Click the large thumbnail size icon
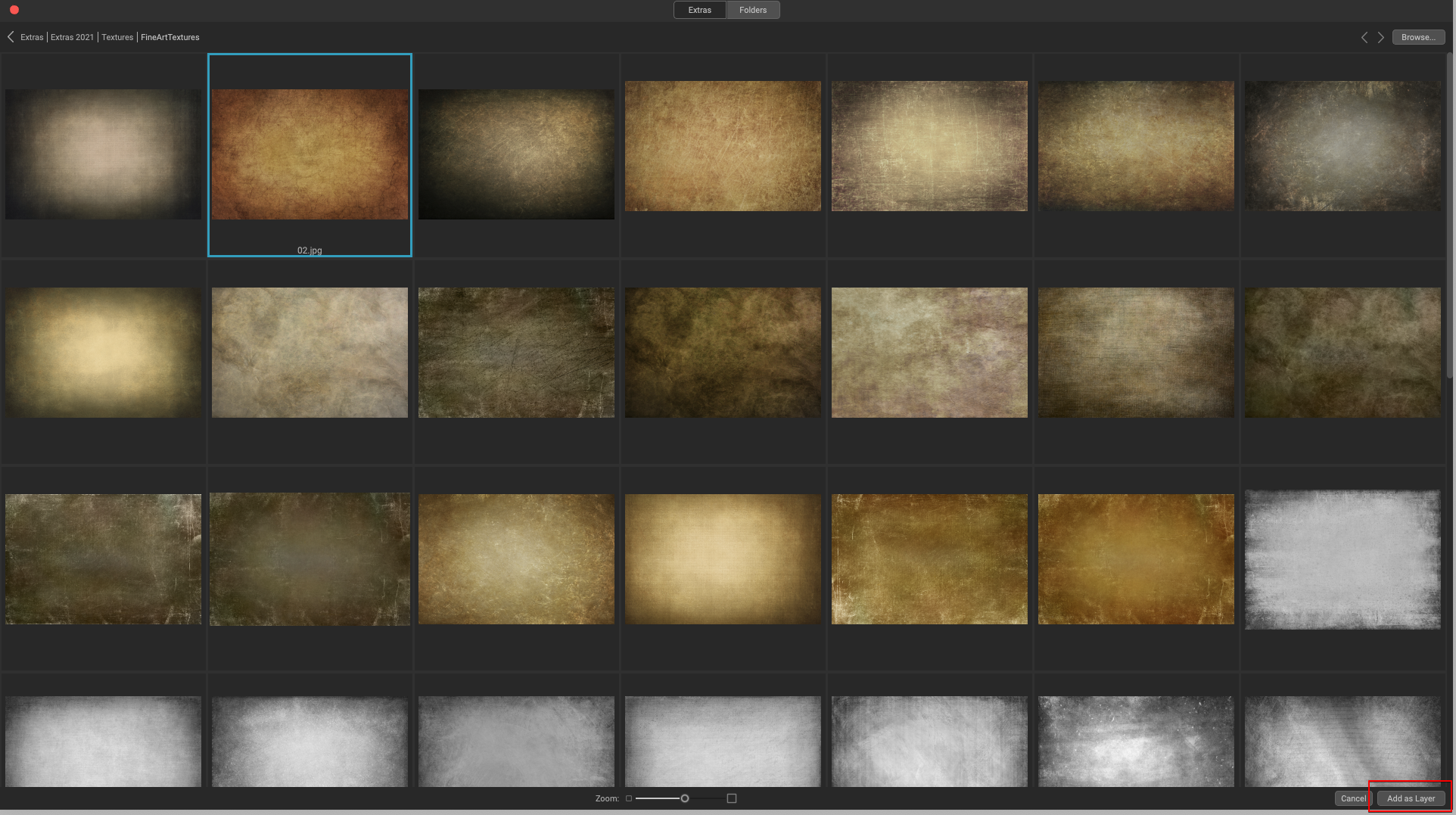The width and height of the screenshot is (1456, 815). point(732,798)
